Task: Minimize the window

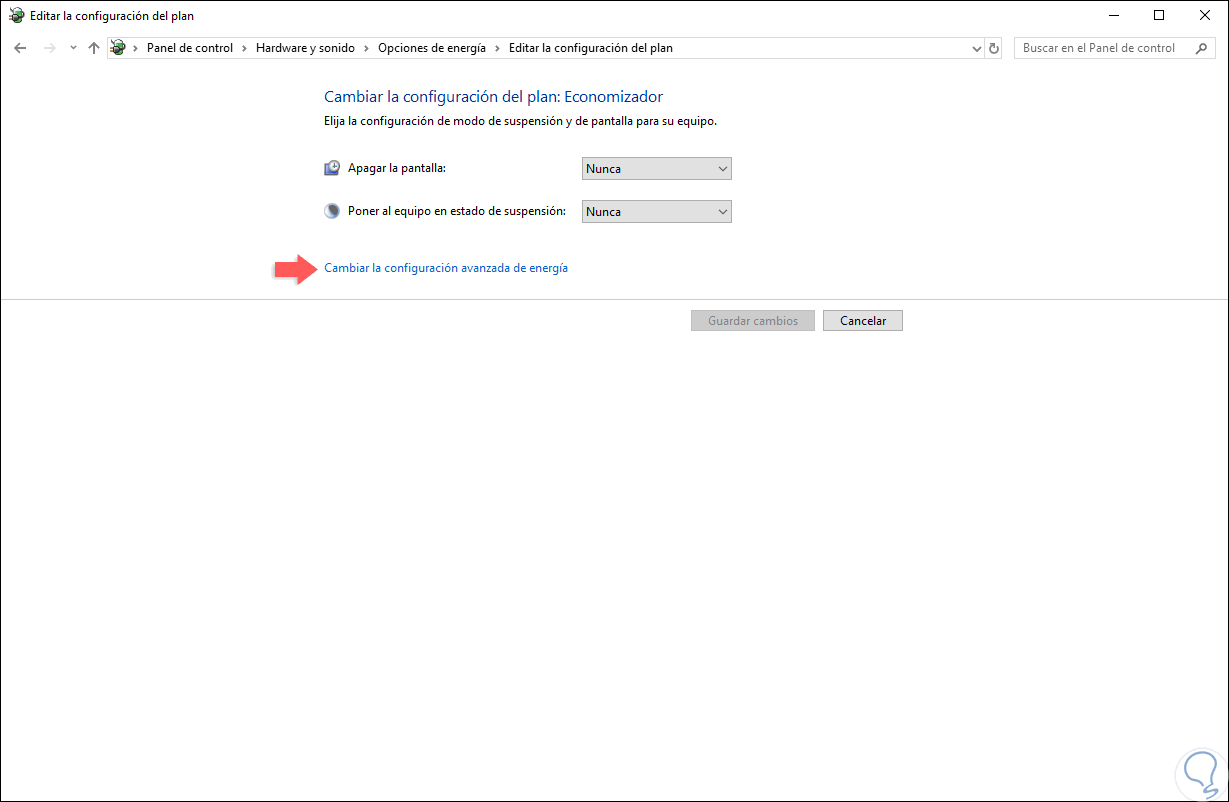Action: point(1114,15)
